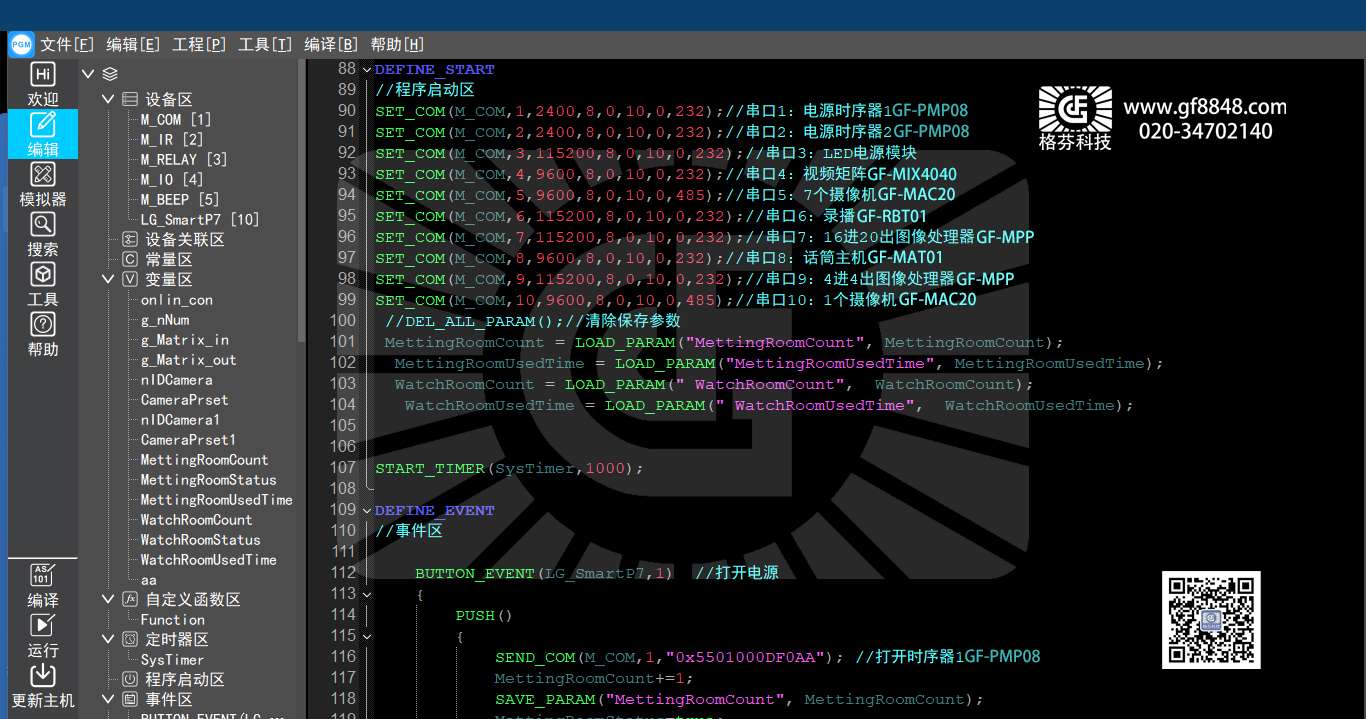The image size is (1366, 719).
Task: Open the 文件[F] menu
Action: click(x=67, y=44)
